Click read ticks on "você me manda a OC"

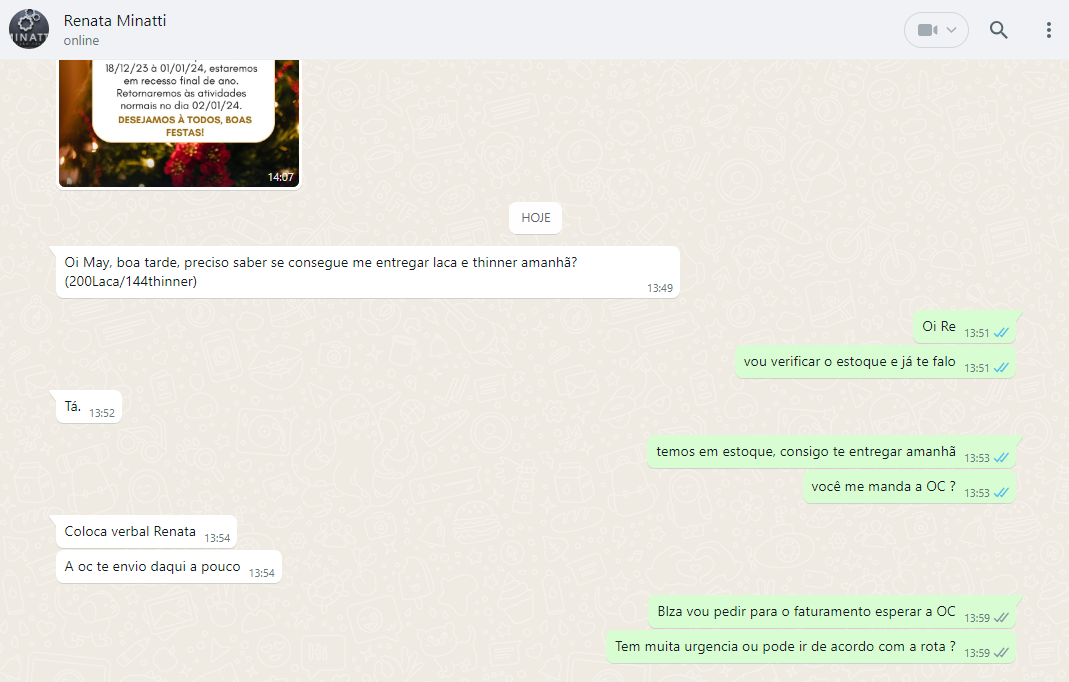coord(1001,493)
